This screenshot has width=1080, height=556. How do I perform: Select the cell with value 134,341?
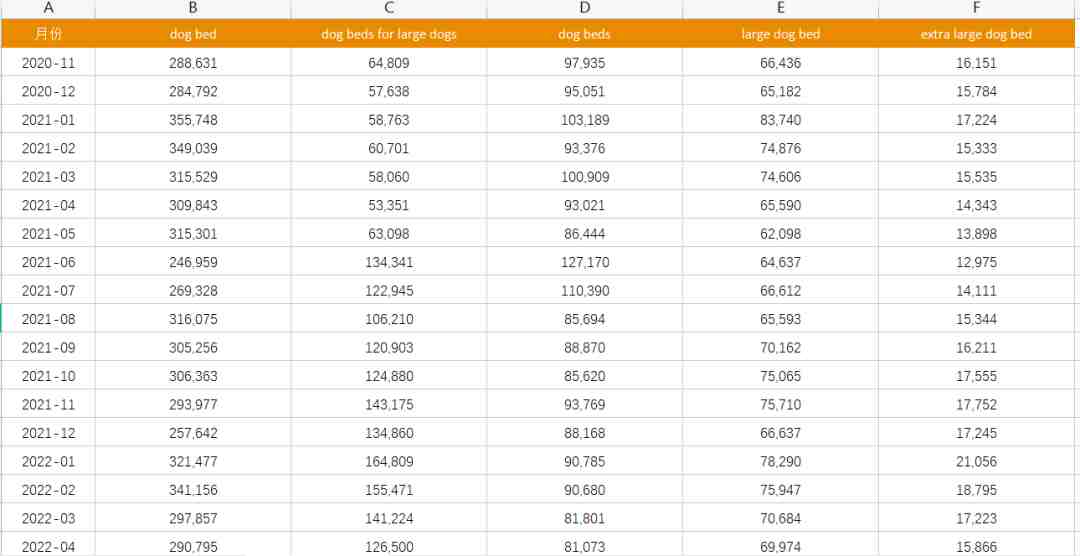tap(389, 262)
